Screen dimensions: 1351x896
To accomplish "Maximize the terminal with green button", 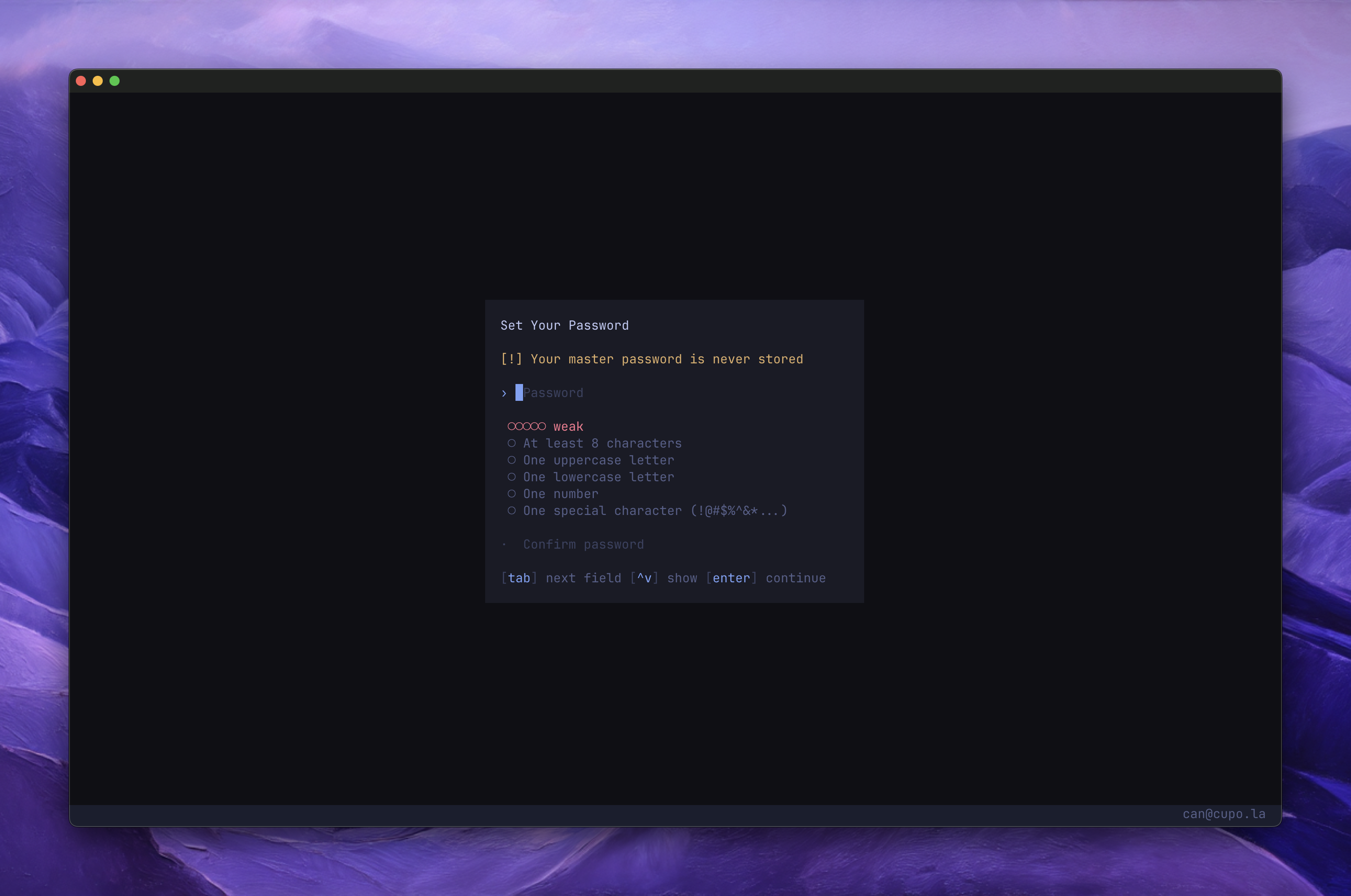I will pyautogui.click(x=114, y=81).
